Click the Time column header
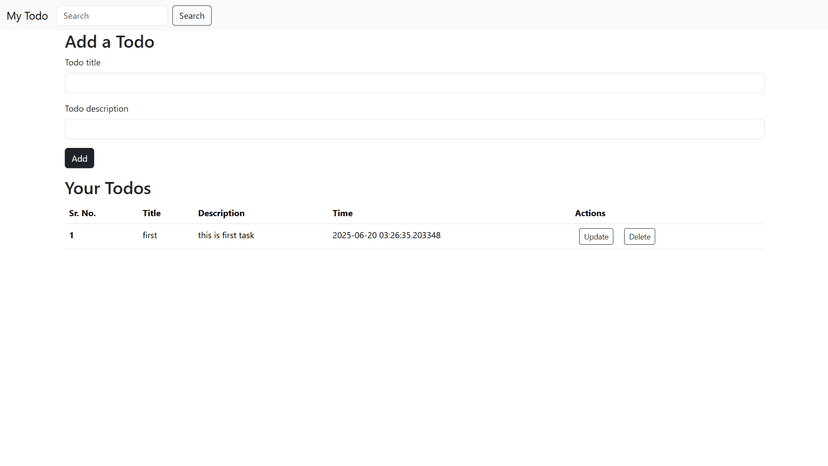The height and width of the screenshot is (466, 828). [x=342, y=213]
